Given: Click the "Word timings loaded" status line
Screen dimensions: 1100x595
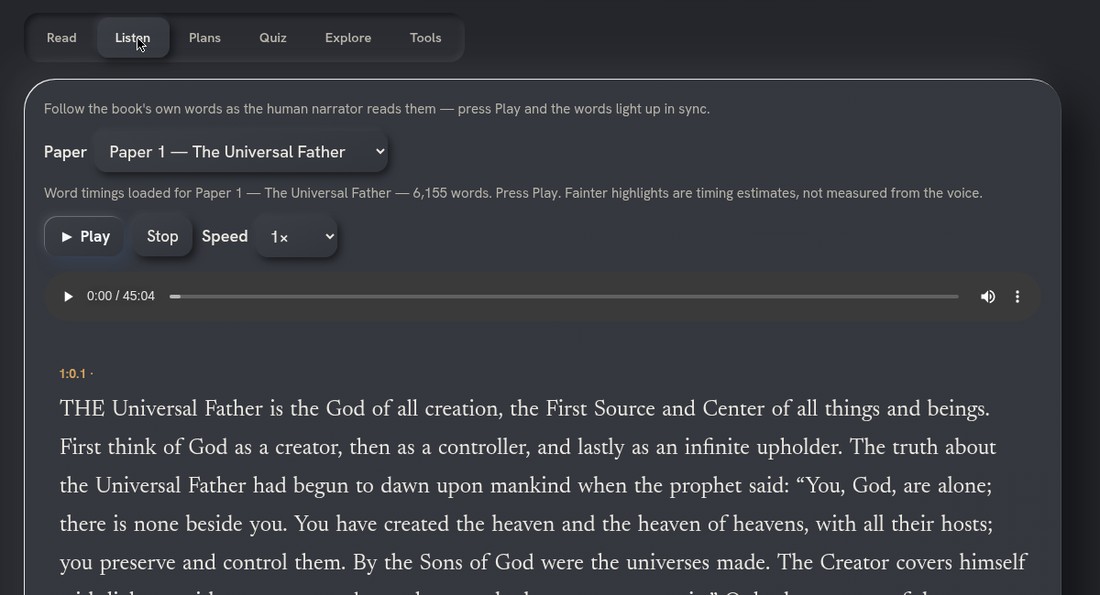Looking at the screenshot, I should tap(513, 193).
